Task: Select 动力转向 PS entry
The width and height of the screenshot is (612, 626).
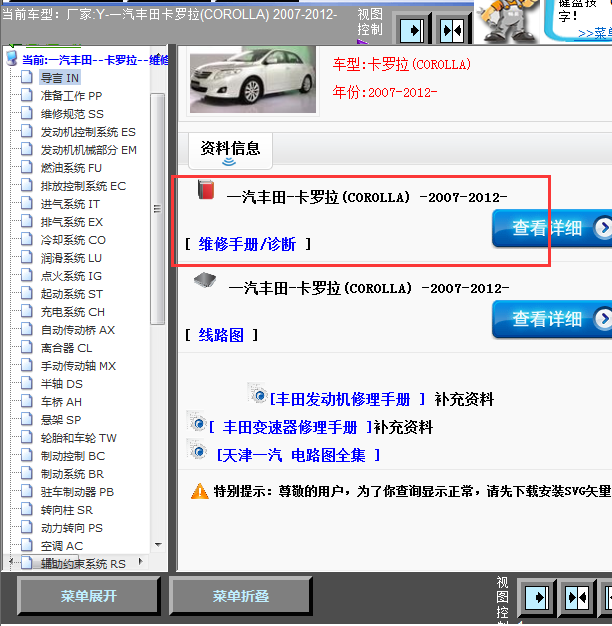Action: pyautogui.click(x=72, y=528)
